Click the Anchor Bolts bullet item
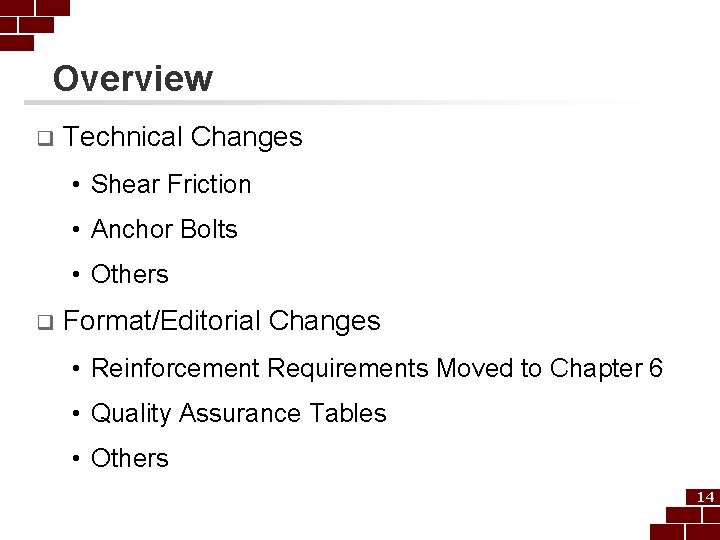 click(x=164, y=229)
